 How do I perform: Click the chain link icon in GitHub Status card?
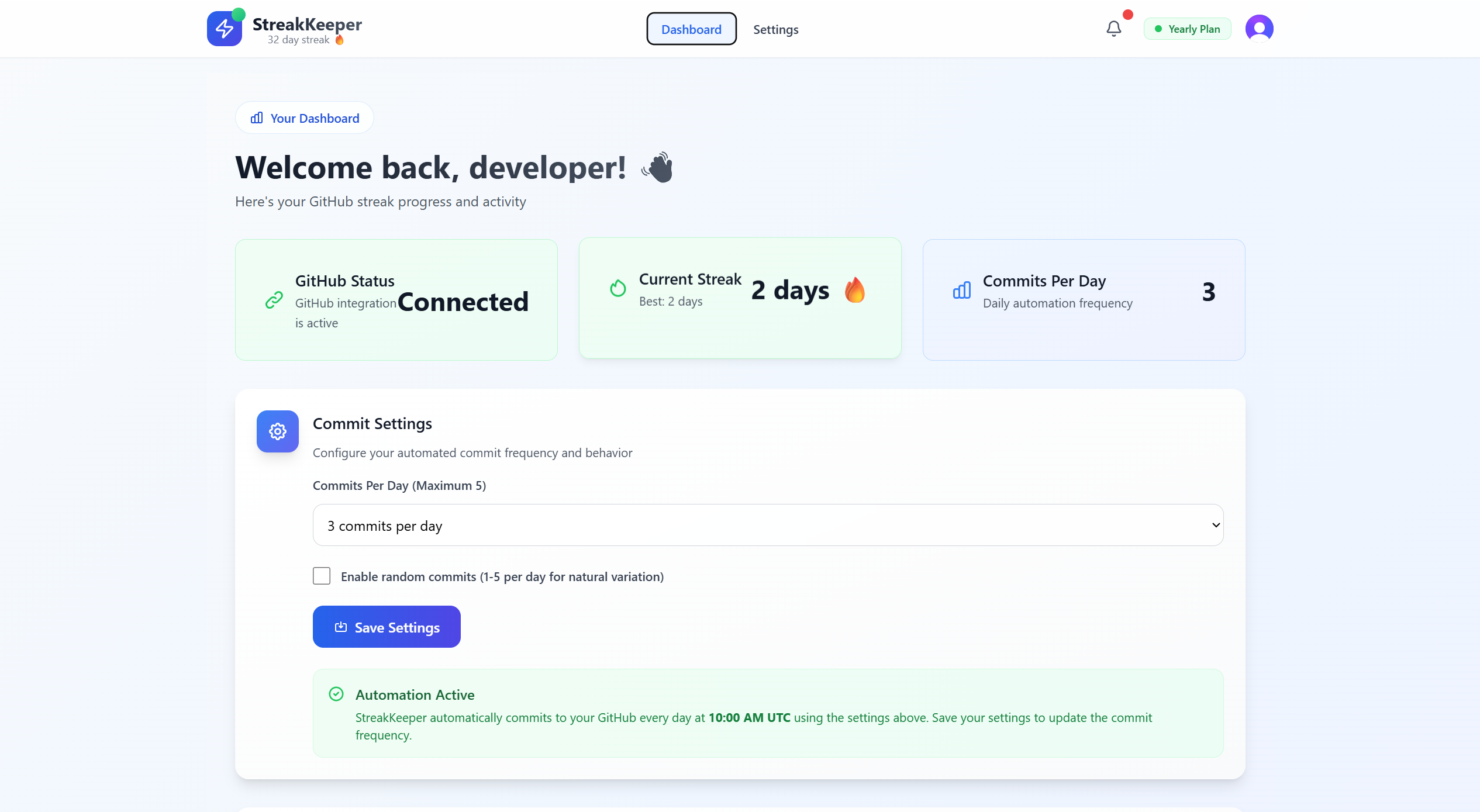pos(273,300)
